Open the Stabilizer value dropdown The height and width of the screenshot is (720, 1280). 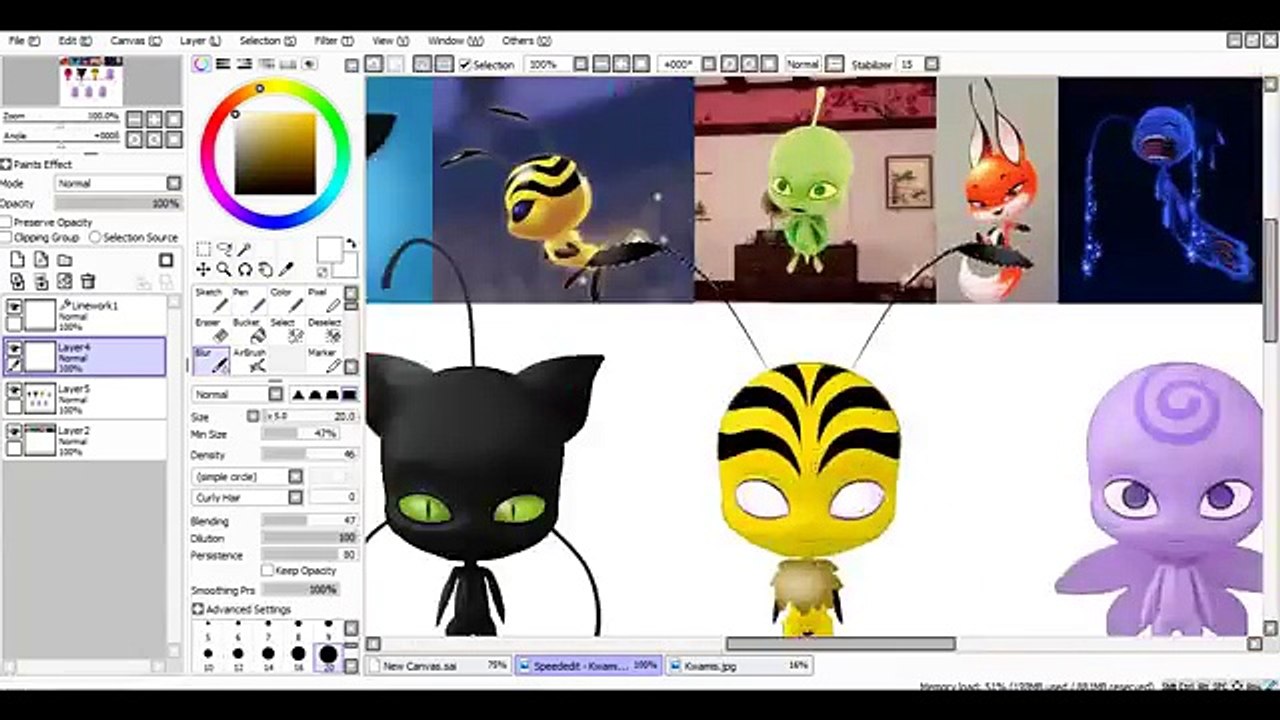(x=932, y=64)
